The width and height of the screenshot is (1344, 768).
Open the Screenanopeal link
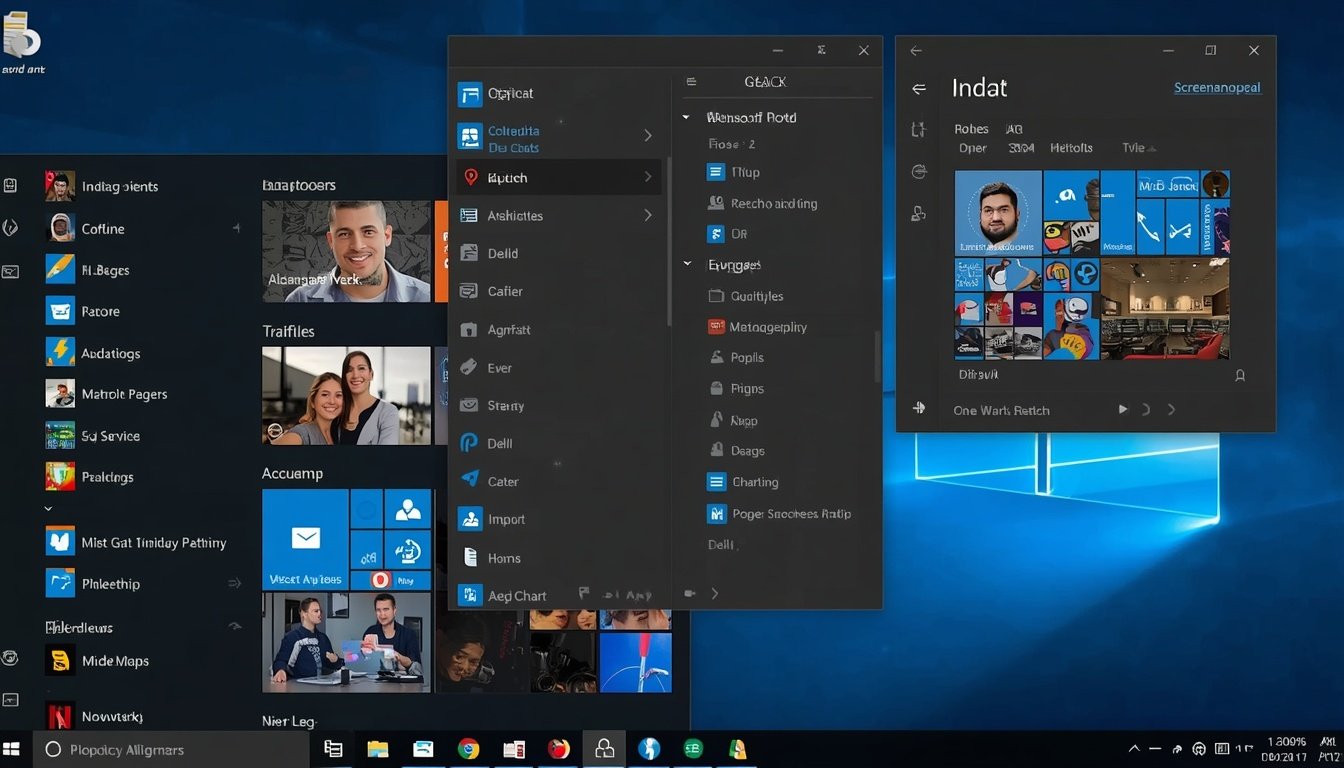[1217, 88]
